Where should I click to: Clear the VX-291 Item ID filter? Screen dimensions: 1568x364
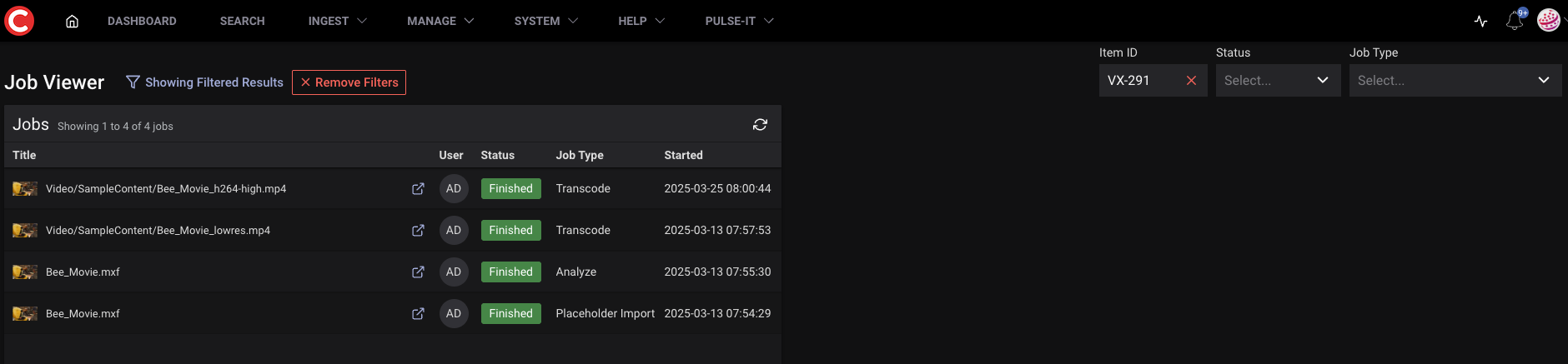(x=1191, y=81)
